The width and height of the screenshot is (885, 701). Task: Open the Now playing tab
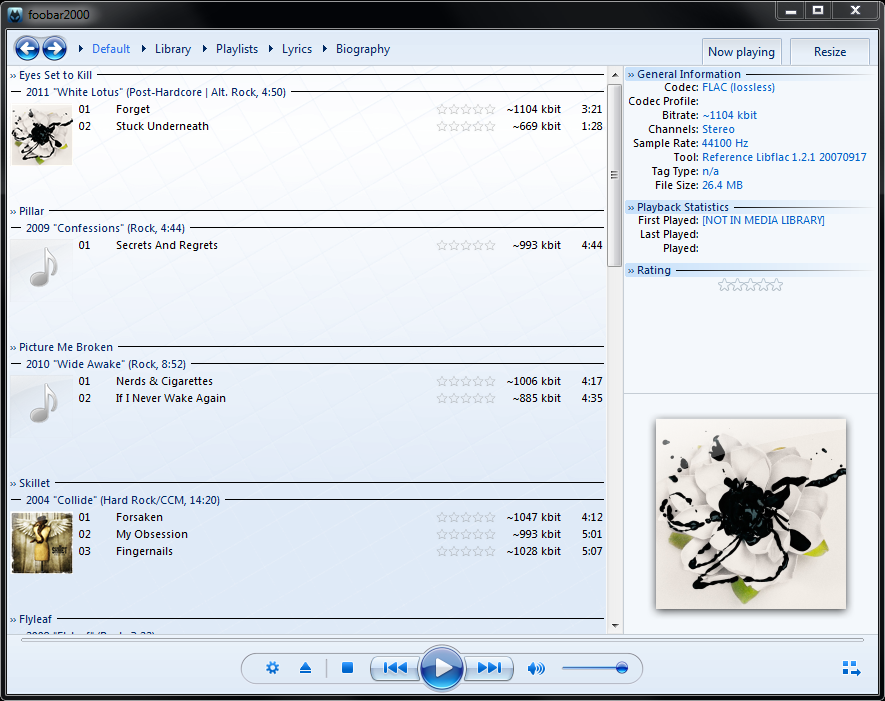(741, 52)
